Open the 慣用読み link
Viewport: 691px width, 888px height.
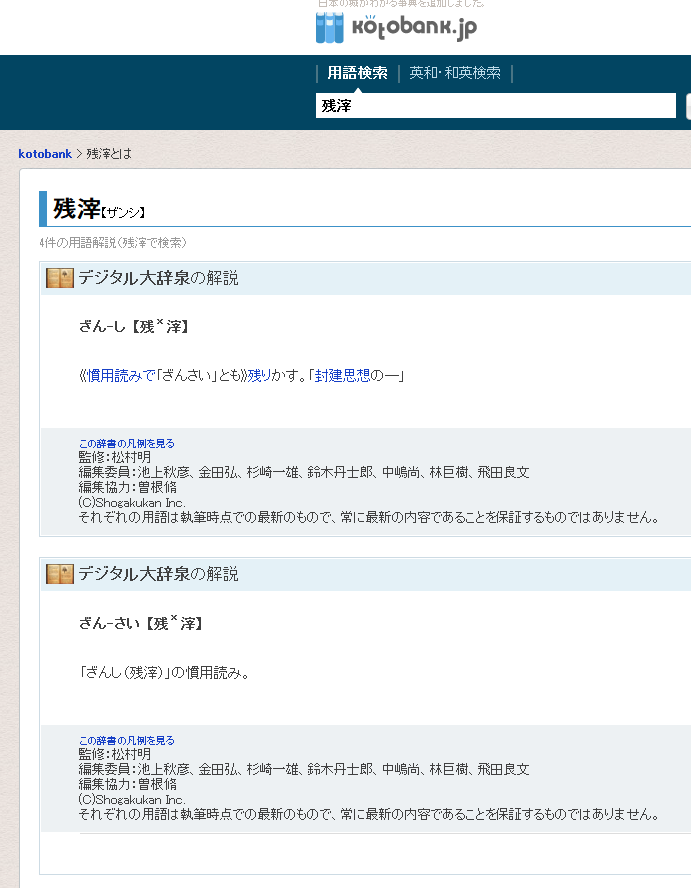point(113,375)
